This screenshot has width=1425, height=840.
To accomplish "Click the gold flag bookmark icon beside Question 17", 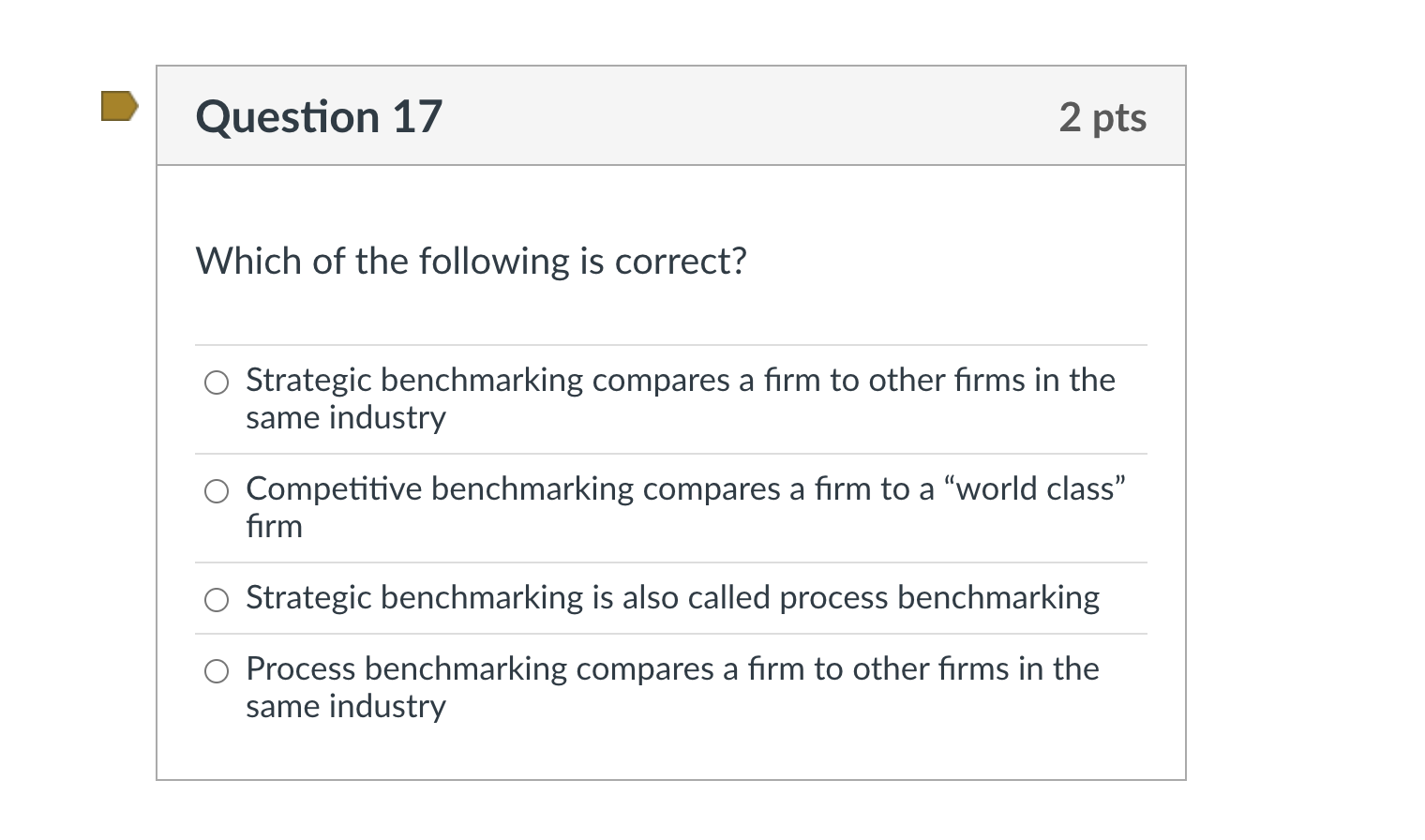I will (119, 108).
